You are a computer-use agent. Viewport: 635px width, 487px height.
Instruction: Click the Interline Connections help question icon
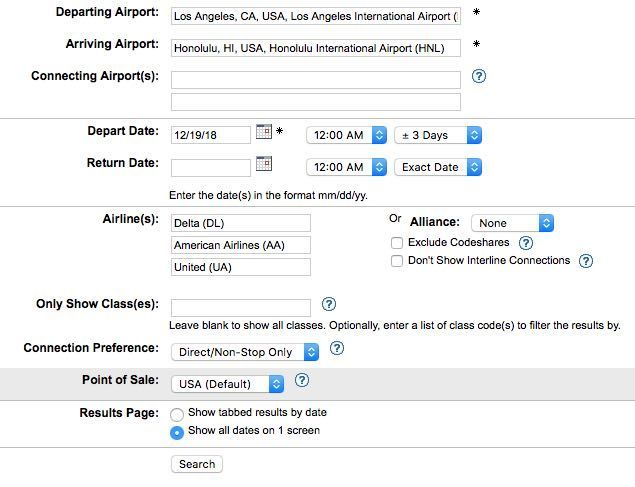pos(586,261)
